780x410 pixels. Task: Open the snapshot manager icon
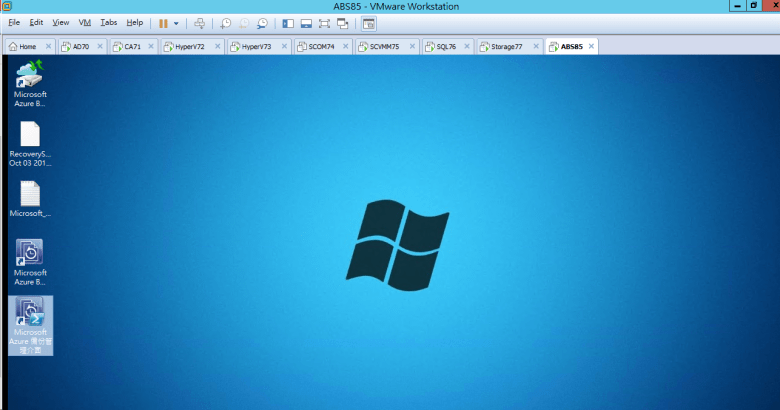tap(262, 22)
